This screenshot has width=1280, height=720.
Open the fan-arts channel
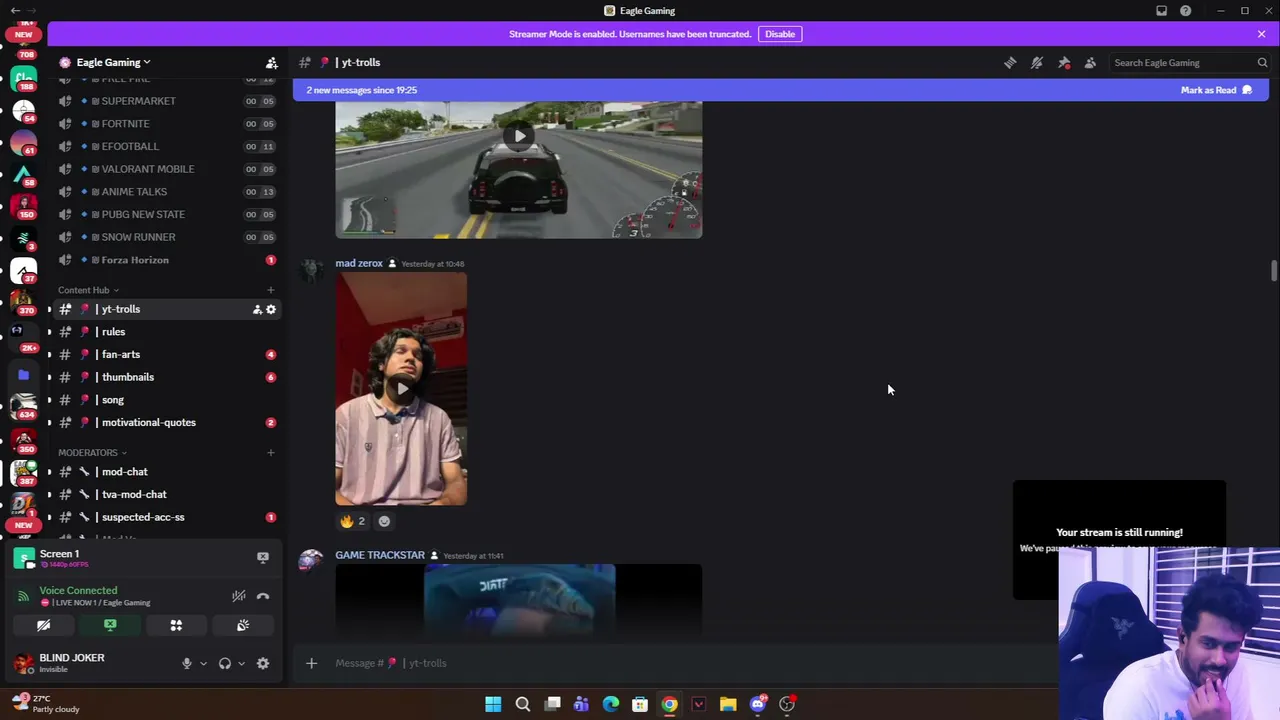point(166,354)
